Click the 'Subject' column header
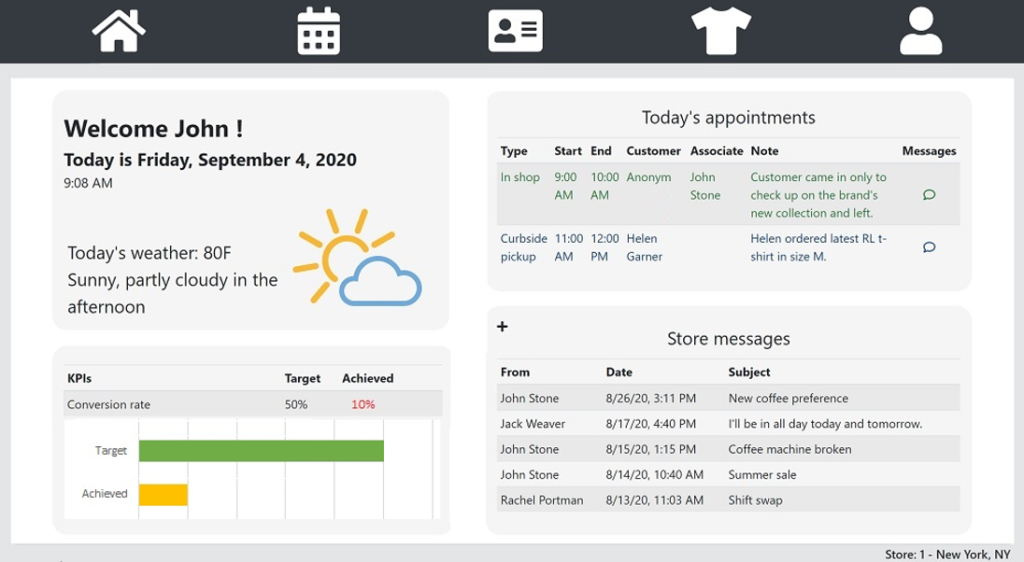Image resolution: width=1024 pixels, height=562 pixels. (749, 372)
